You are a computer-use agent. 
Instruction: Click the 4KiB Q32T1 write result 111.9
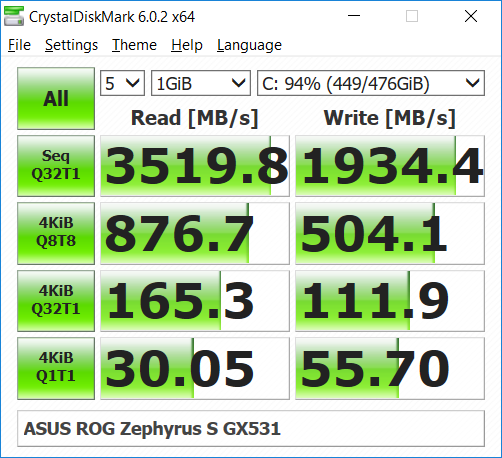click(390, 301)
